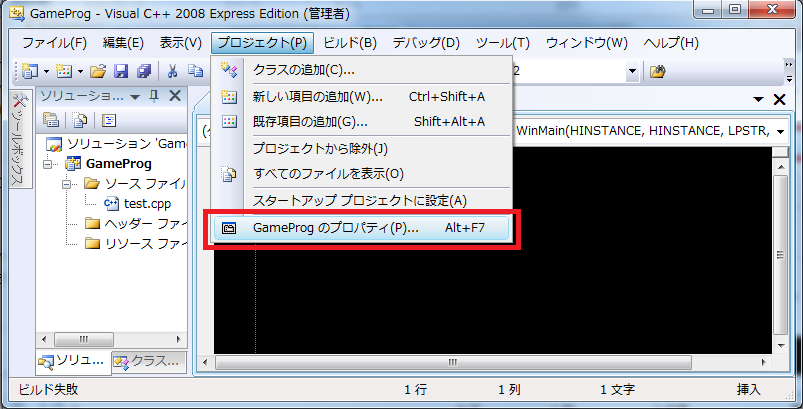Click the Copy toolbar icon

point(195,71)
